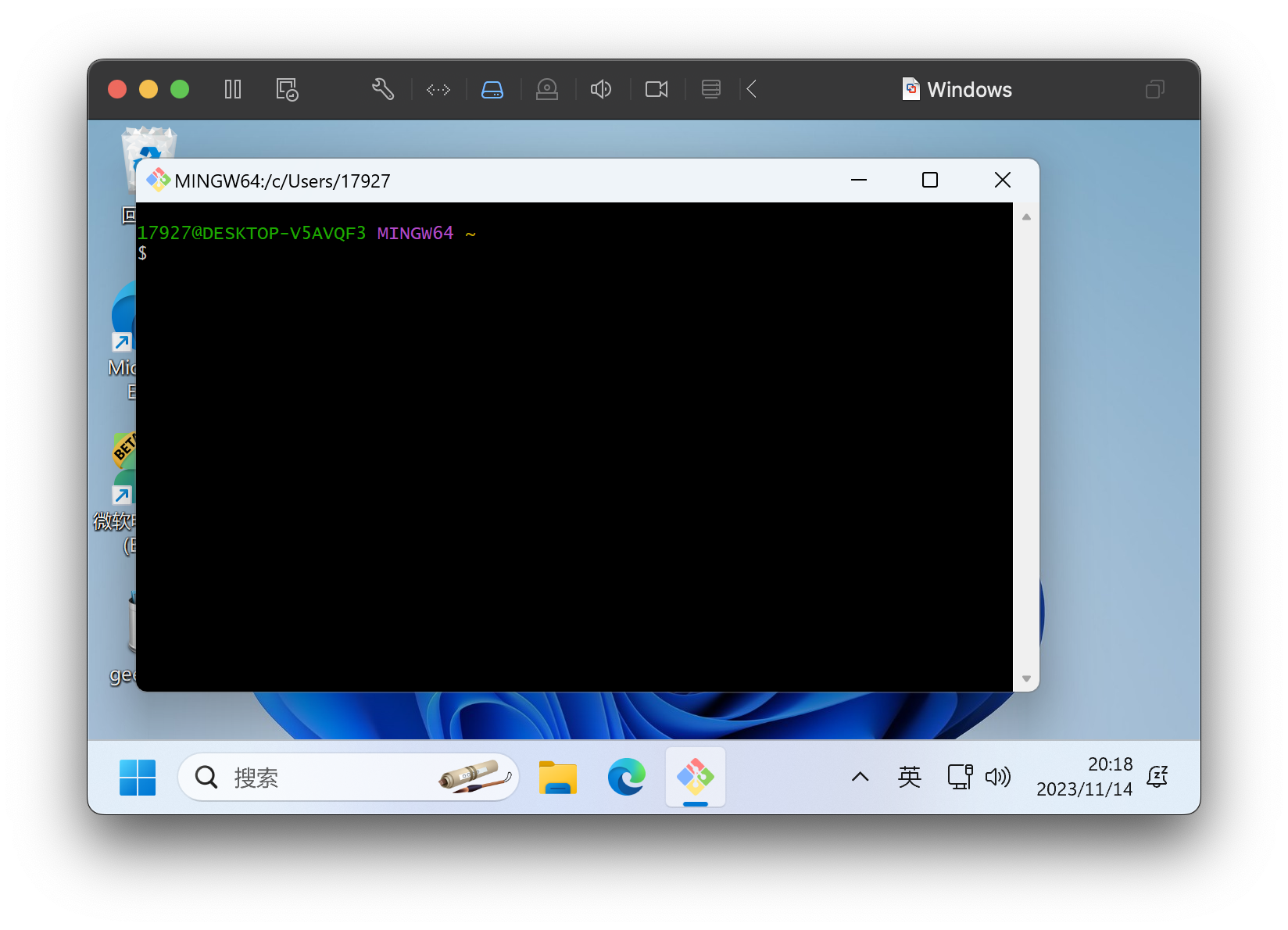The width and height of the screenshot is (1288, 930).
Task: Click the terminal scrollbar down arrow
Action: (x=1026, y=678)
